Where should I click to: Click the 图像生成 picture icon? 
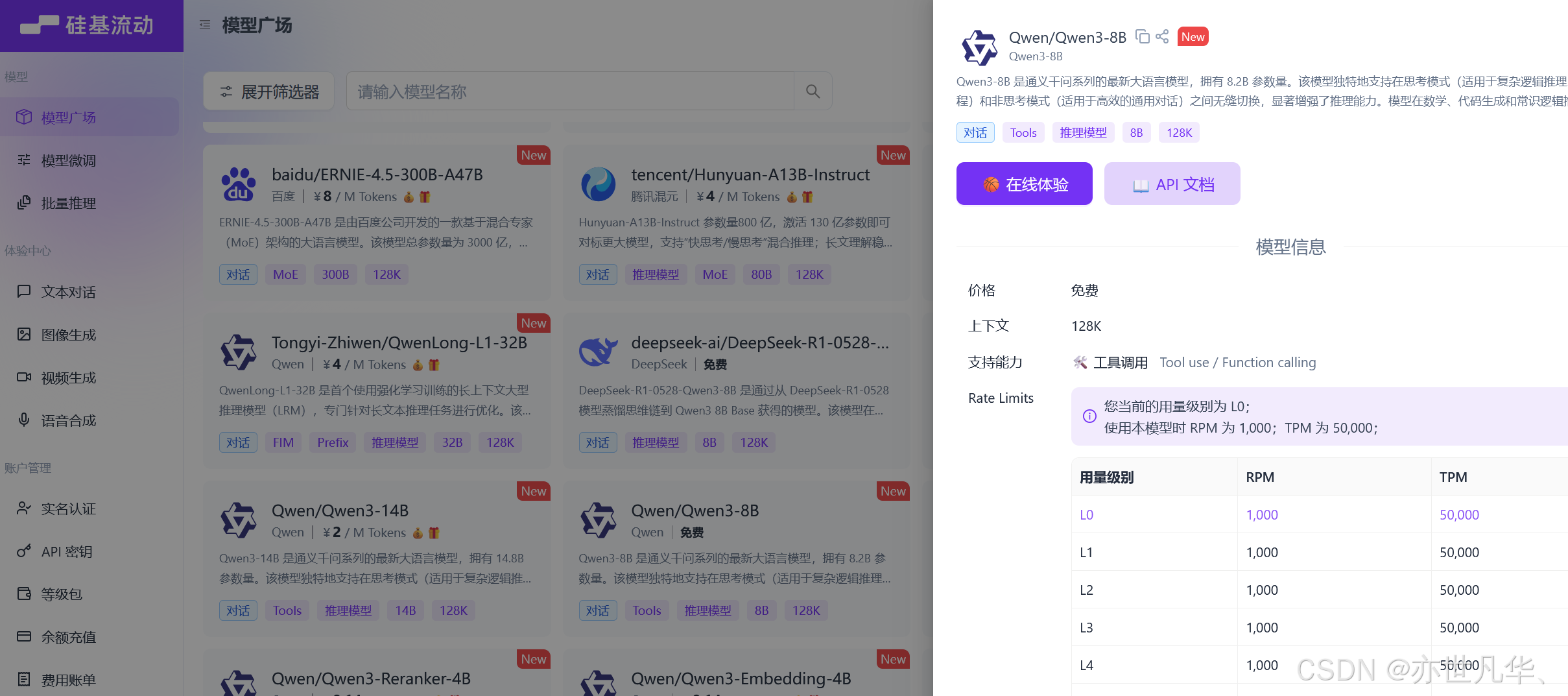(24, 334)
